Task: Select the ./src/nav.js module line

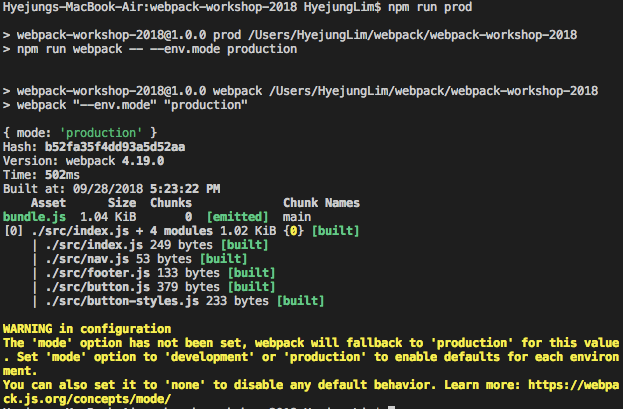Action: point(146,259)
